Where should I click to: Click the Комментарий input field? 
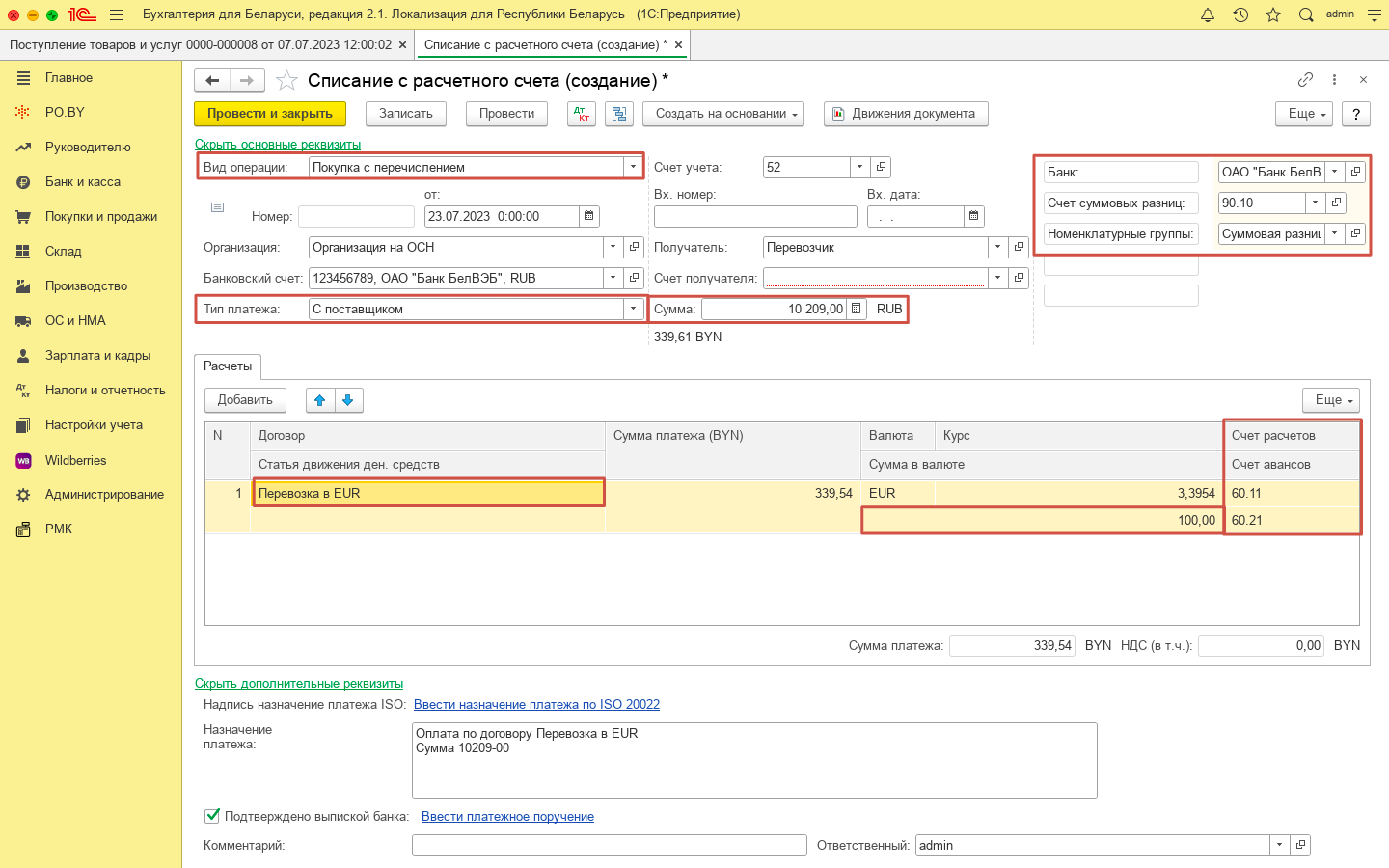click(609, 845)
